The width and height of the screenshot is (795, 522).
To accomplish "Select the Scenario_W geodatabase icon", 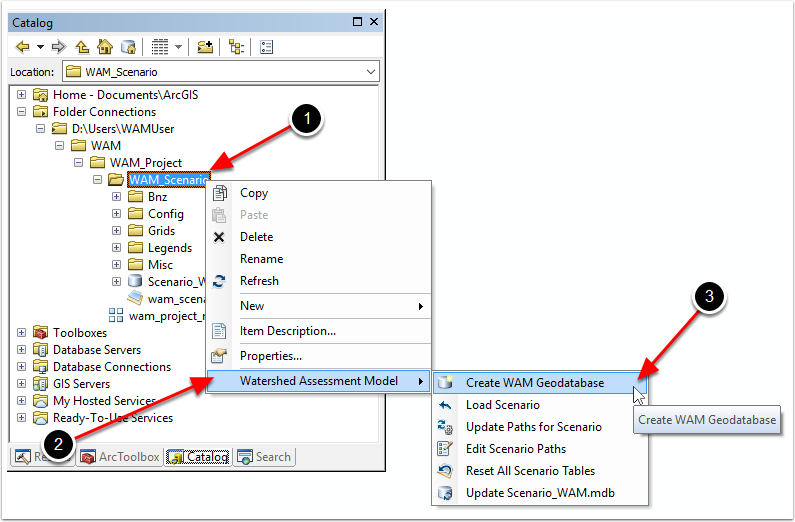I will coord(135,281).
